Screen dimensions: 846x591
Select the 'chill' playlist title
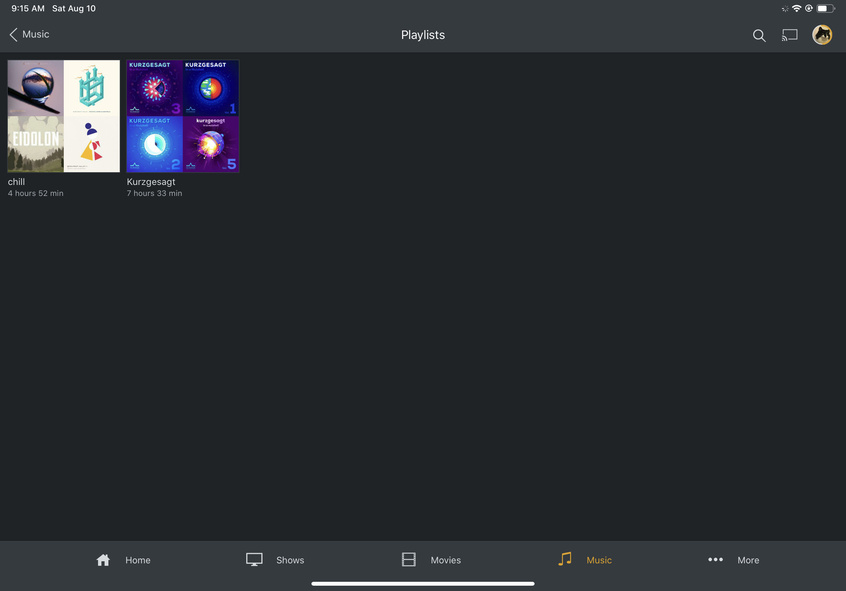16,182
